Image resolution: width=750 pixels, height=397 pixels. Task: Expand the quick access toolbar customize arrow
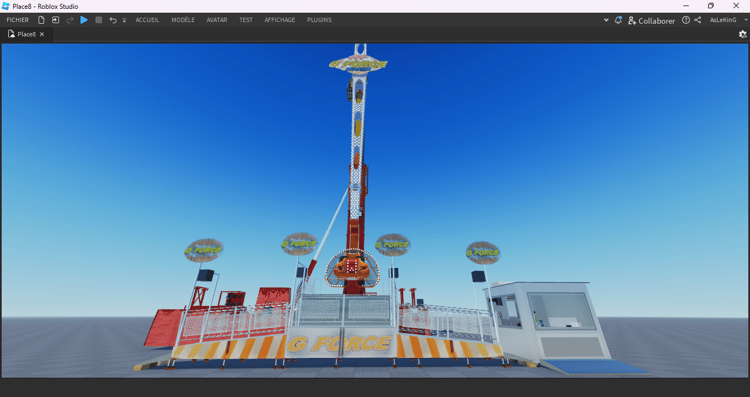pyautogui.click(x=124, y=21)
